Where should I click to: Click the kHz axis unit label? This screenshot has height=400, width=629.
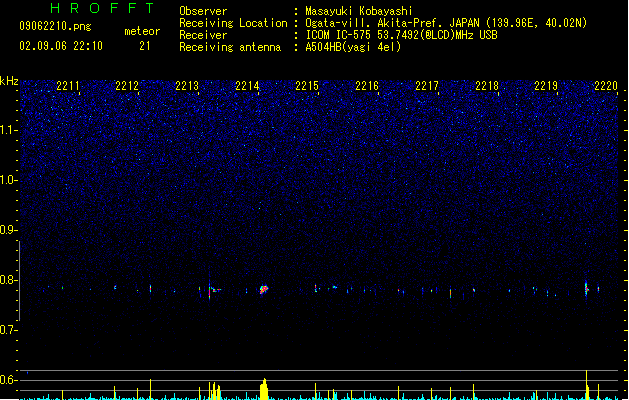[9, 81]
